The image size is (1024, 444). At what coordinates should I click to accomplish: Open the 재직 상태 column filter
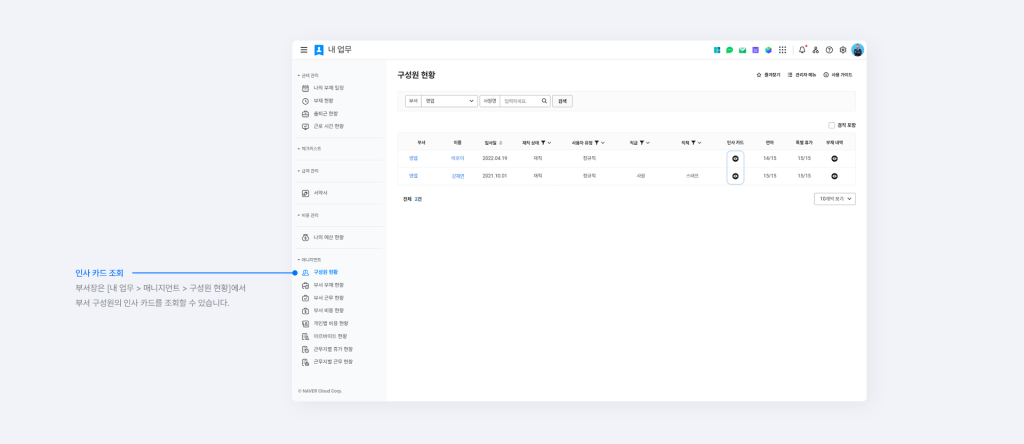[x=543, y=143]
